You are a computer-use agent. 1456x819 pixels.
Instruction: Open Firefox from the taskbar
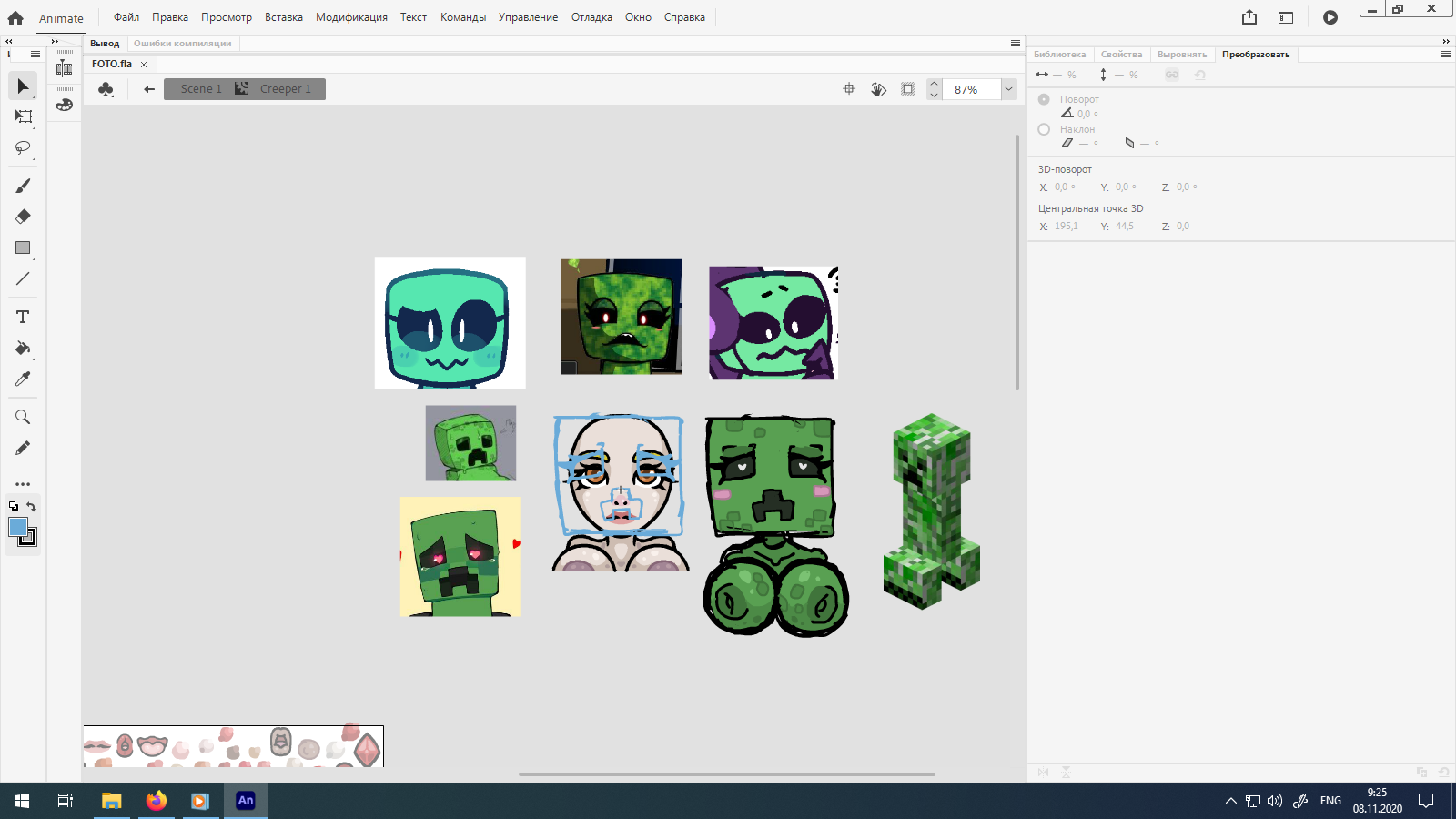pyautogui.click(x=157, y=801)
